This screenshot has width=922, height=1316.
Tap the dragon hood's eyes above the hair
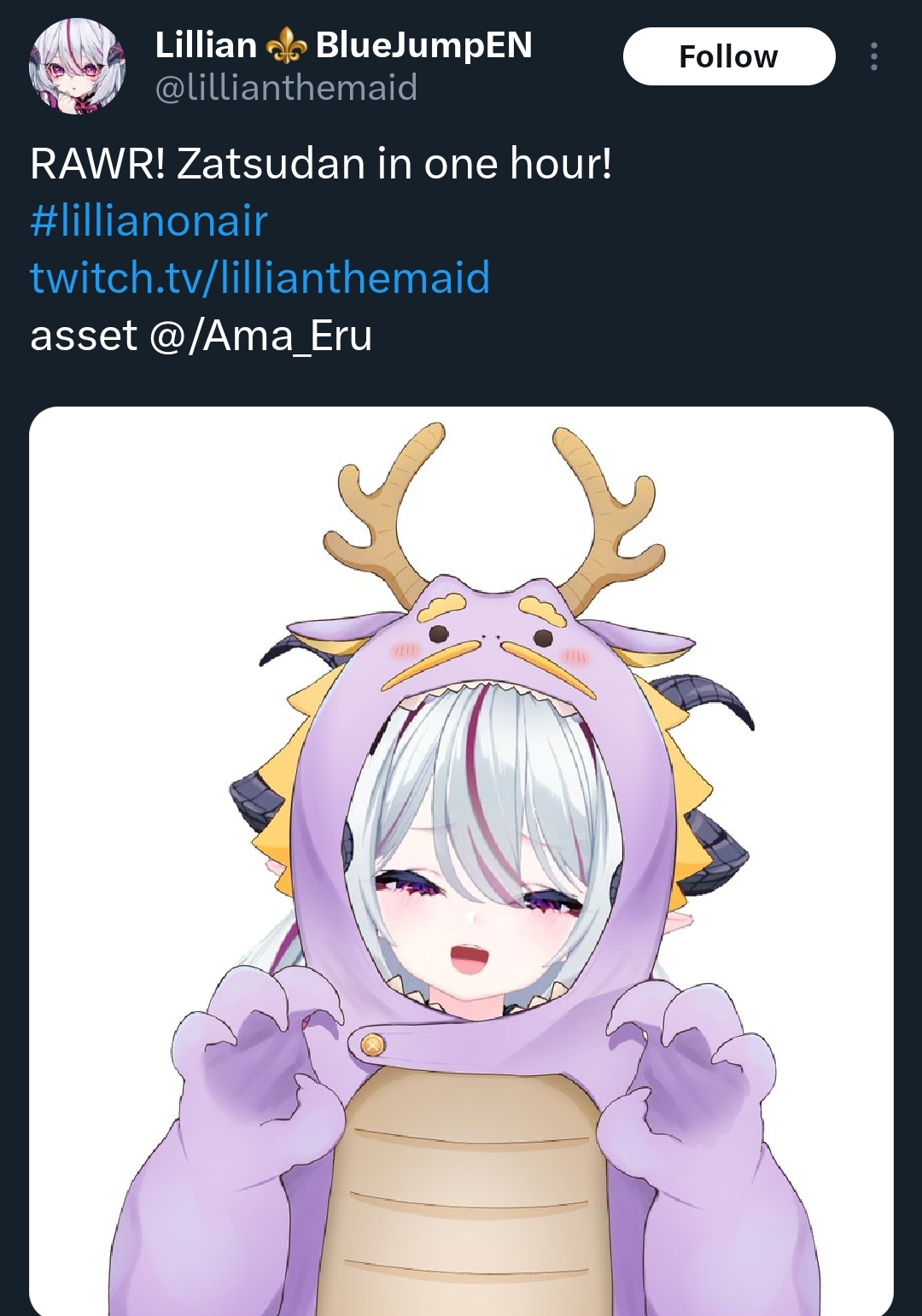(x=491, y=635)
